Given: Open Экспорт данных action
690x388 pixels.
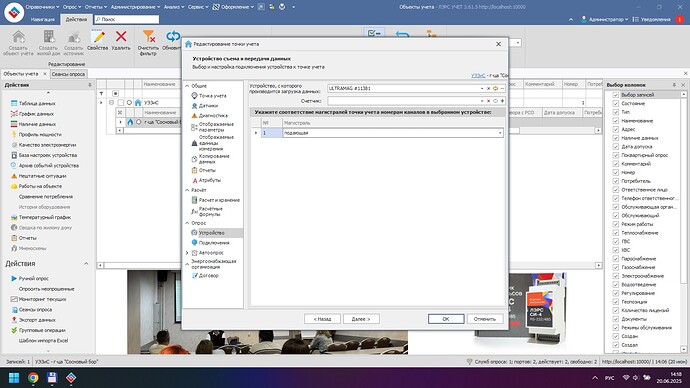Looking at the screenshot, I should tap(37, 320).
